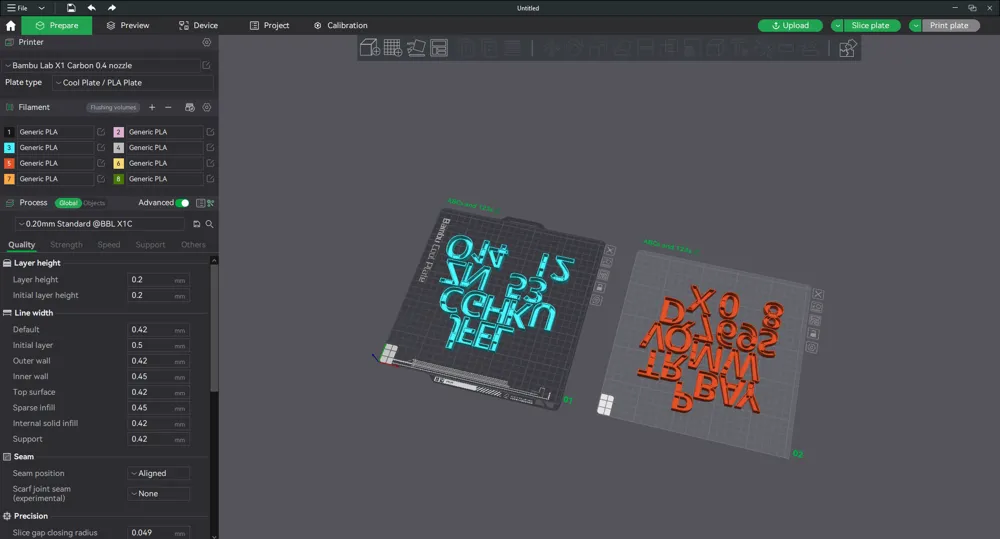Edit filament 8 Generic PLA preset
Screen dimensions: 1000x539
[x=210, y=179]
